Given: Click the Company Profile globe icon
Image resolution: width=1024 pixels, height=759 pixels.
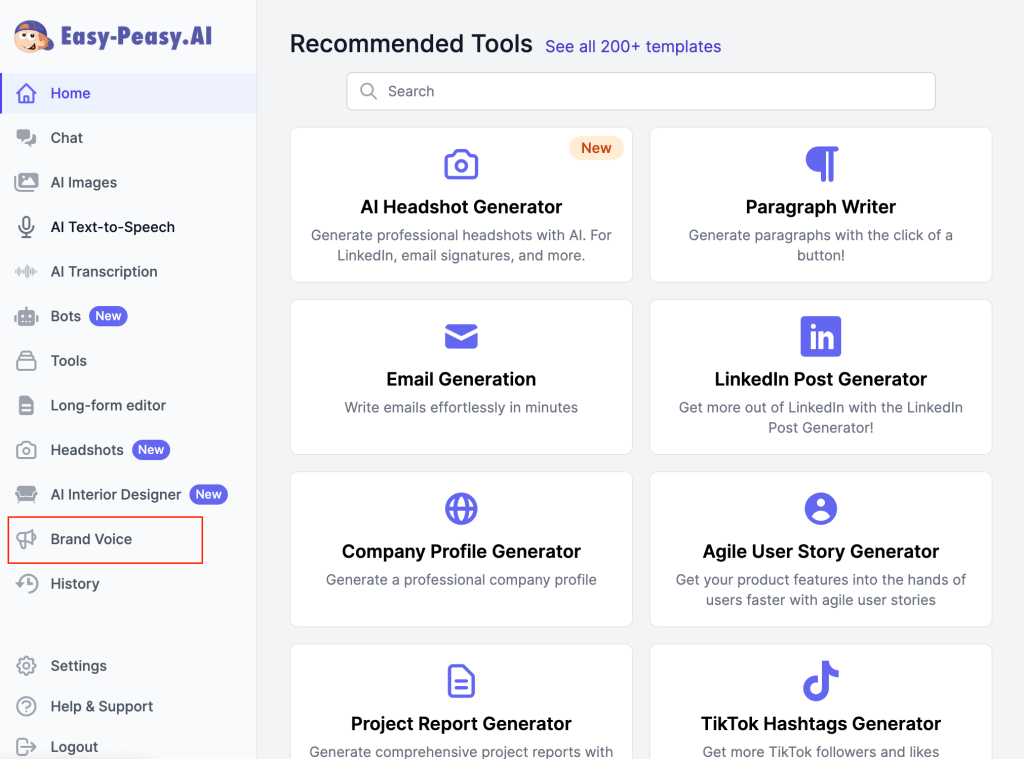Looking at the screenshot, I should click(461, 509).
